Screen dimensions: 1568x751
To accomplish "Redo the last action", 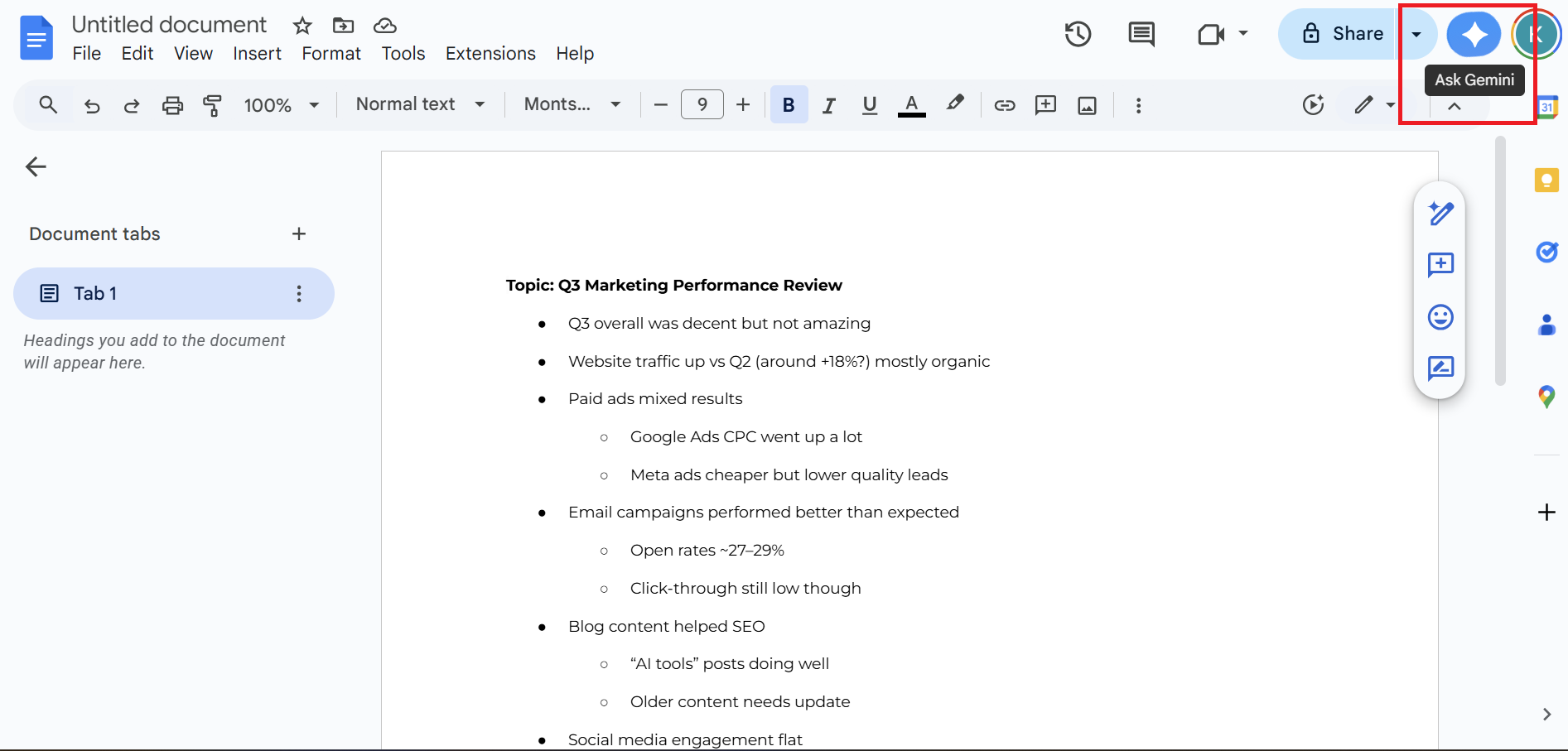I will pyautogui.click(x=132, y=105).
